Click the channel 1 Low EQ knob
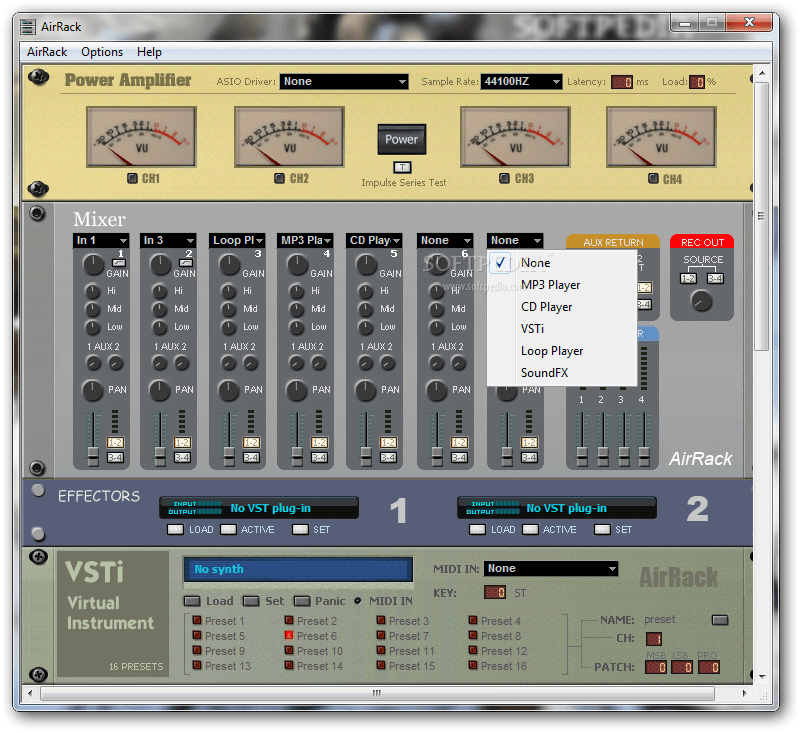800x732 pixels. pos(92,327)
